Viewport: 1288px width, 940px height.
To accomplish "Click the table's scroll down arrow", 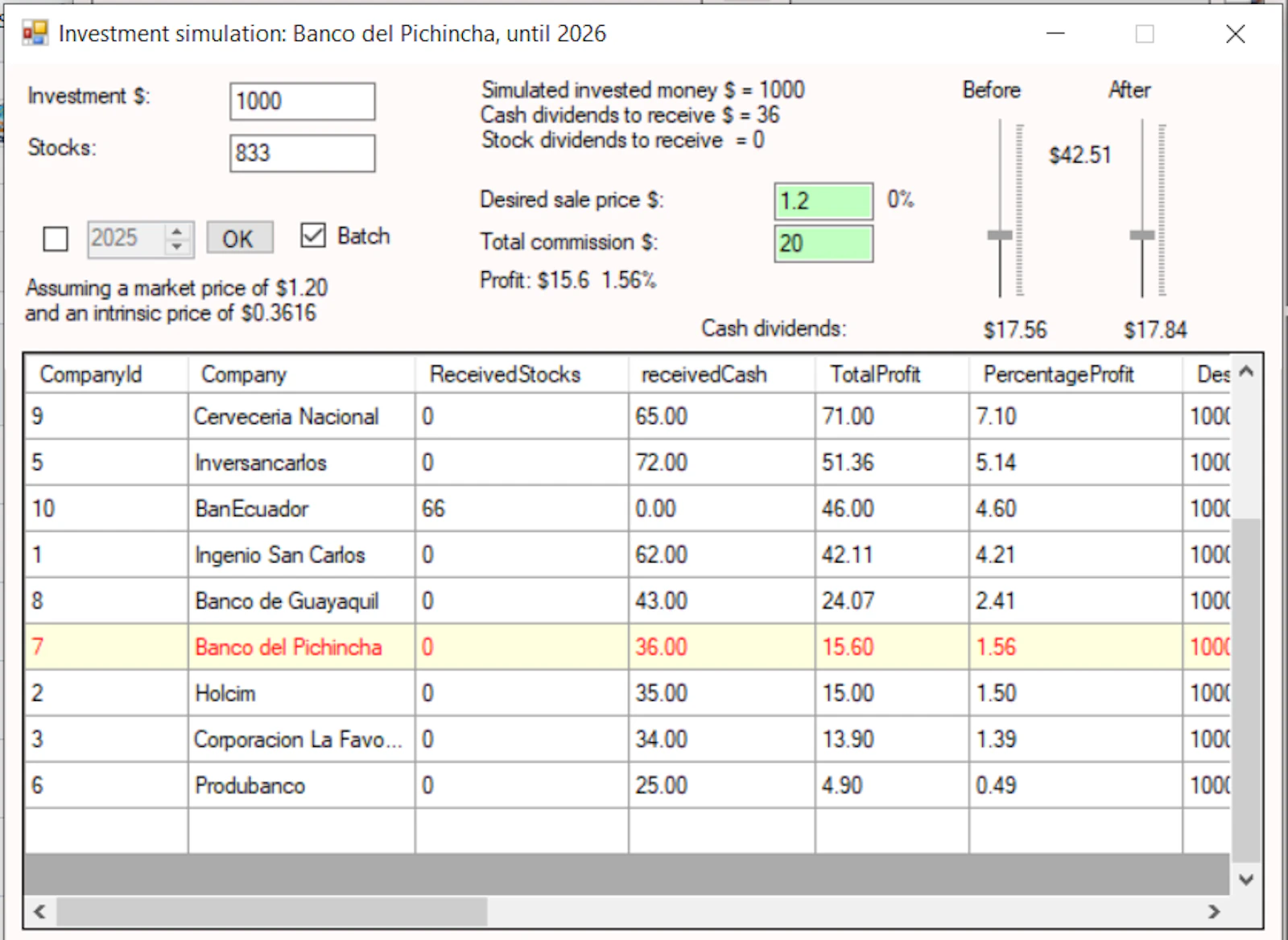I will point(1246,879).
